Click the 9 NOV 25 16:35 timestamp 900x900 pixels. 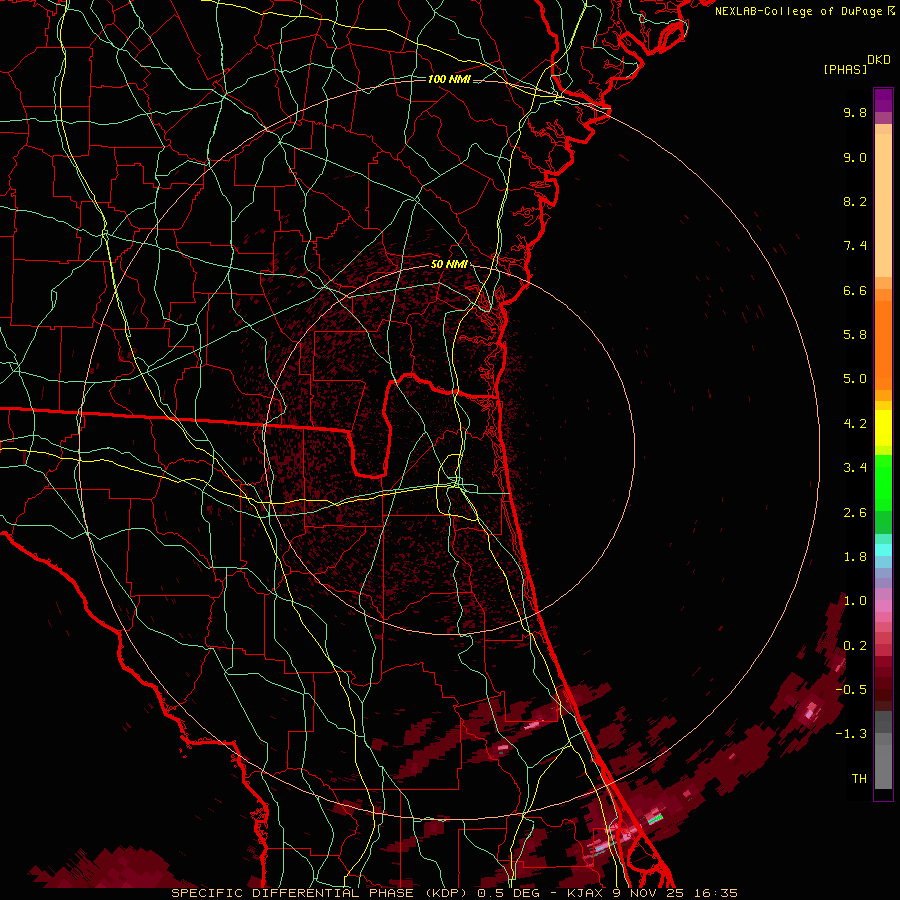[676, 893]
